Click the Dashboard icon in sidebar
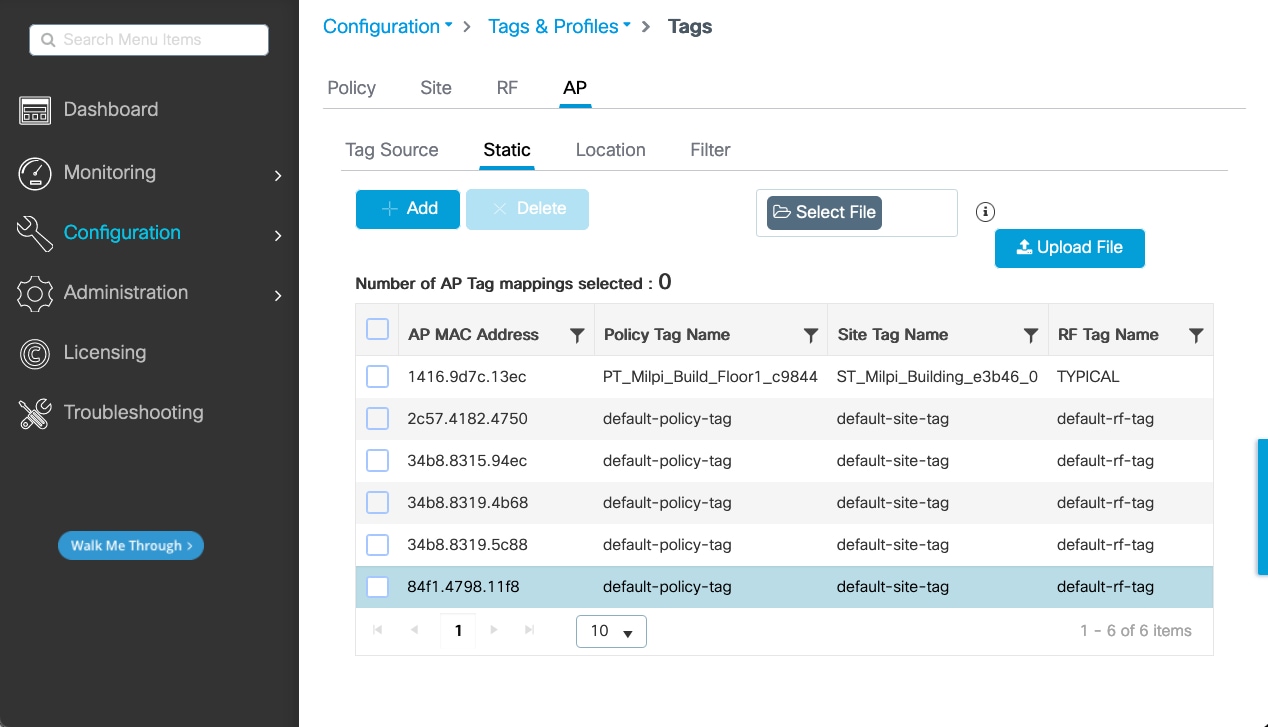Image resolution: width=1268 pixels, height=727 pixels. (x=35, y=111)
